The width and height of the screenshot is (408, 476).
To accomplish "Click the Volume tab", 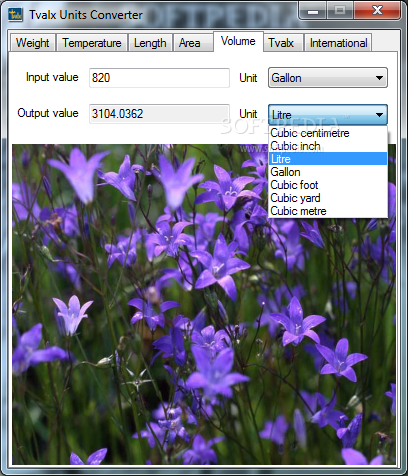I will point(238,41).
